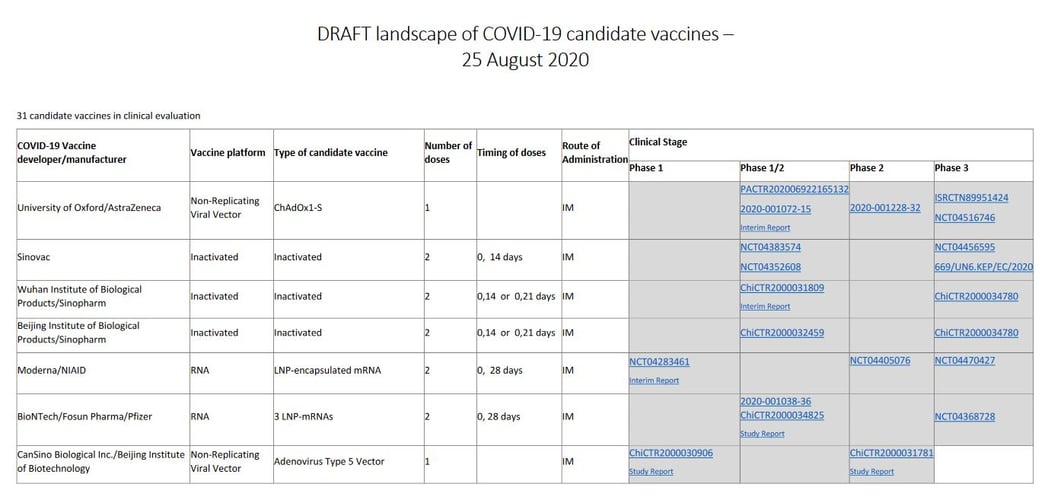Open the ChiCTR2000030906 CanSino link
This screenshot has width=1048, height=500.
(x=671, y=453)
